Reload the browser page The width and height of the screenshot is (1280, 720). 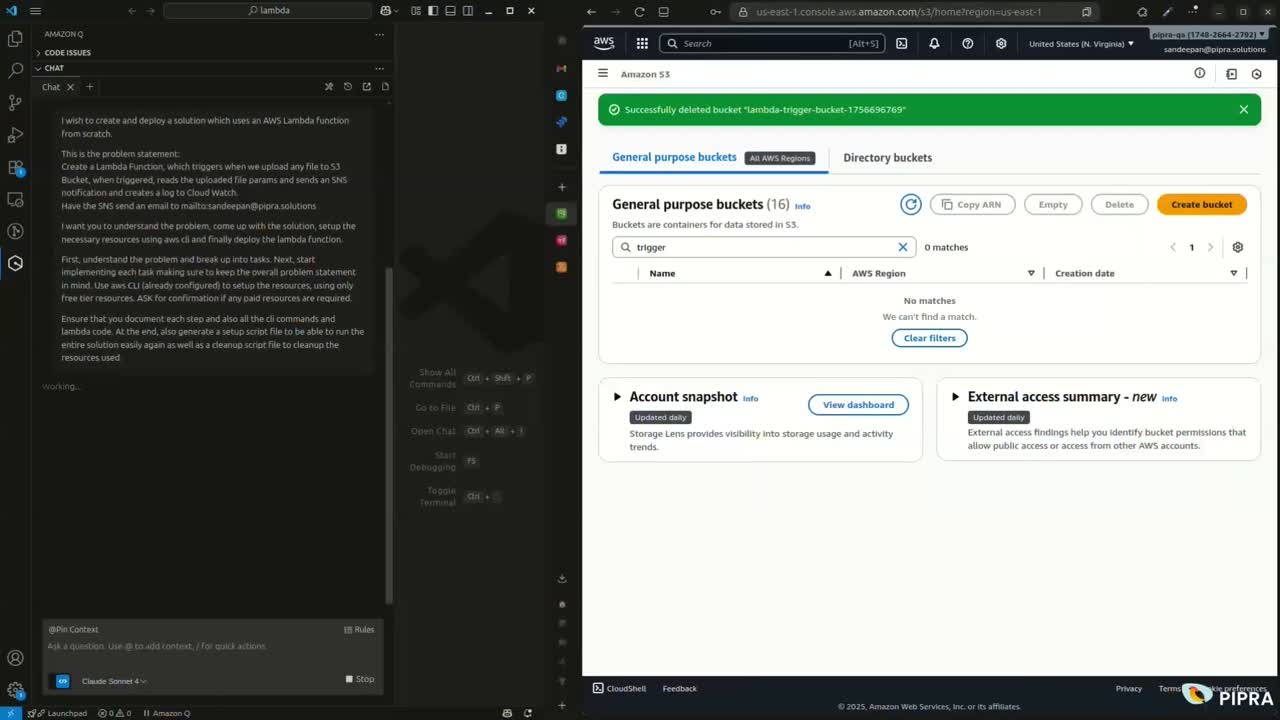click(639, 12)
